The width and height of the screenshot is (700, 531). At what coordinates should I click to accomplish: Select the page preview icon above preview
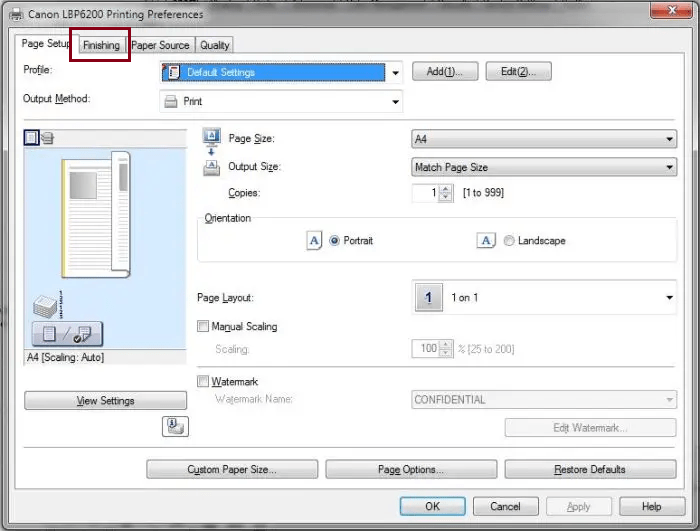[x=31, y=138]
